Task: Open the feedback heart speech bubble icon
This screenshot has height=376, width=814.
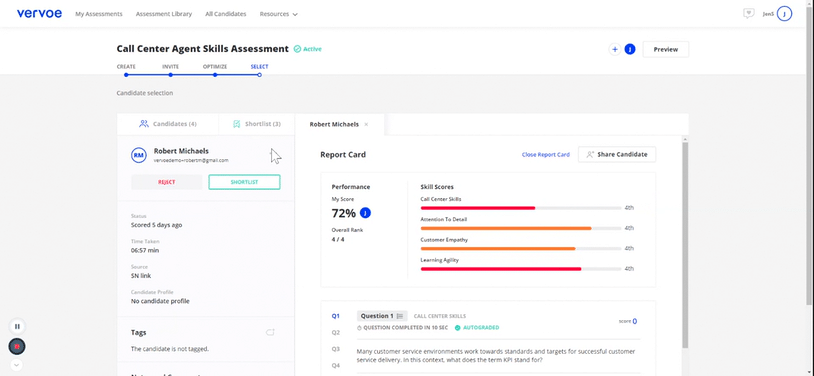Action: pyautogui.click(x=748, y=14)
